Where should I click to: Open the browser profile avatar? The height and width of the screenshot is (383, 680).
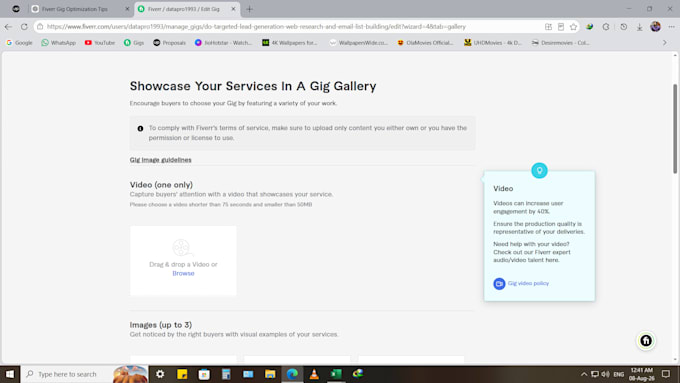click(x=655, y=26)
